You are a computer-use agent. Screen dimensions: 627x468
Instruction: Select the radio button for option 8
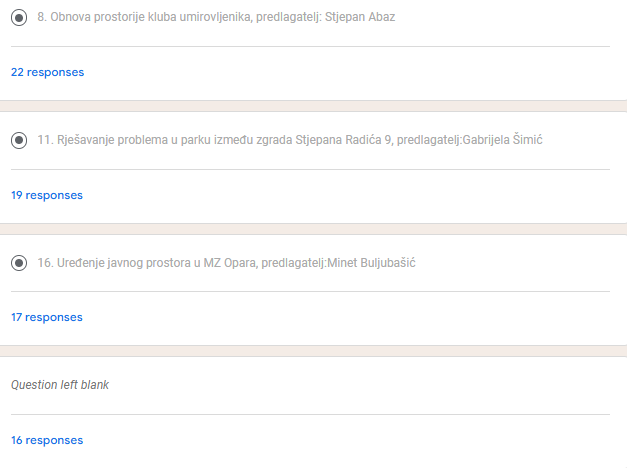pos(19,18)
